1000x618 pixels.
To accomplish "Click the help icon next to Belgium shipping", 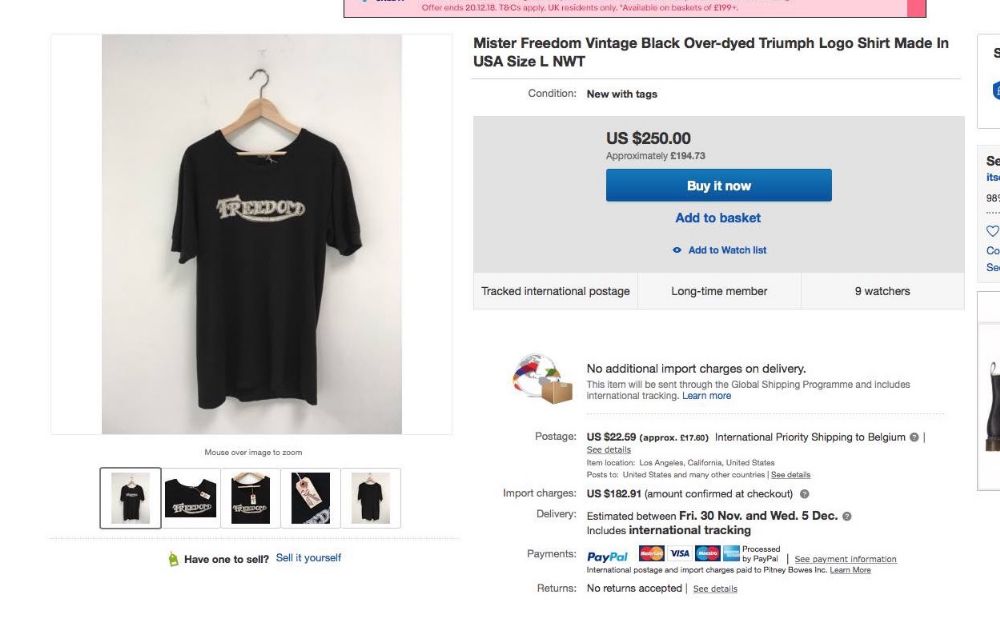I will click(x=914, y=438).
